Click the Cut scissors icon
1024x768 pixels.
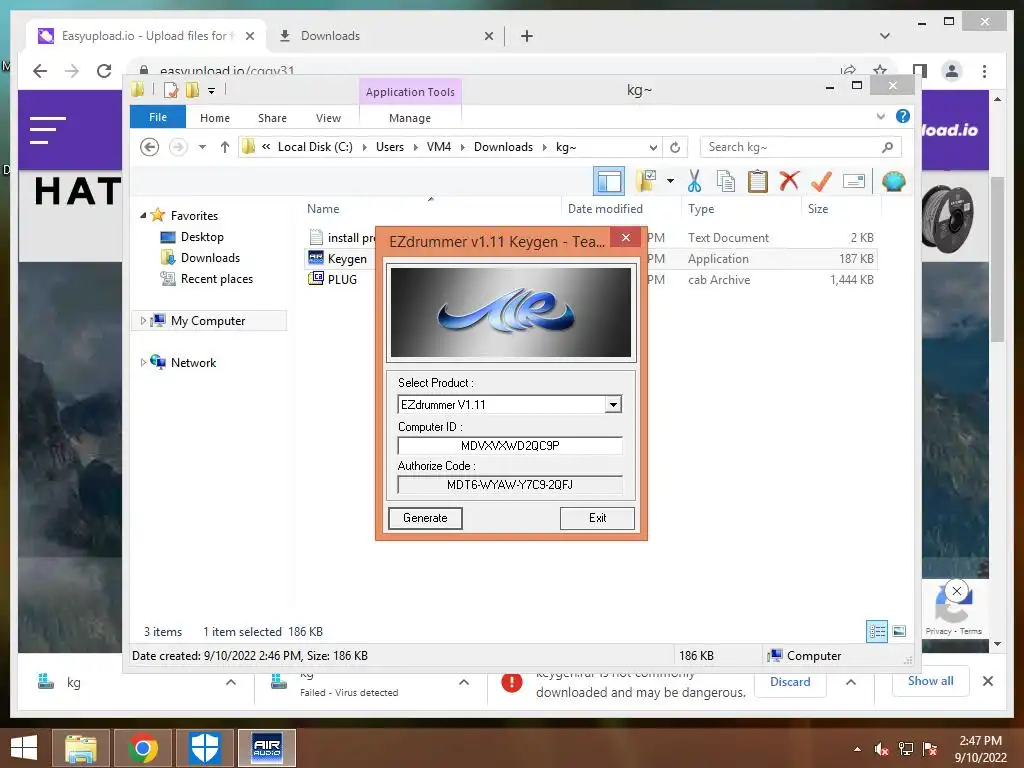[x=694, y=181]
